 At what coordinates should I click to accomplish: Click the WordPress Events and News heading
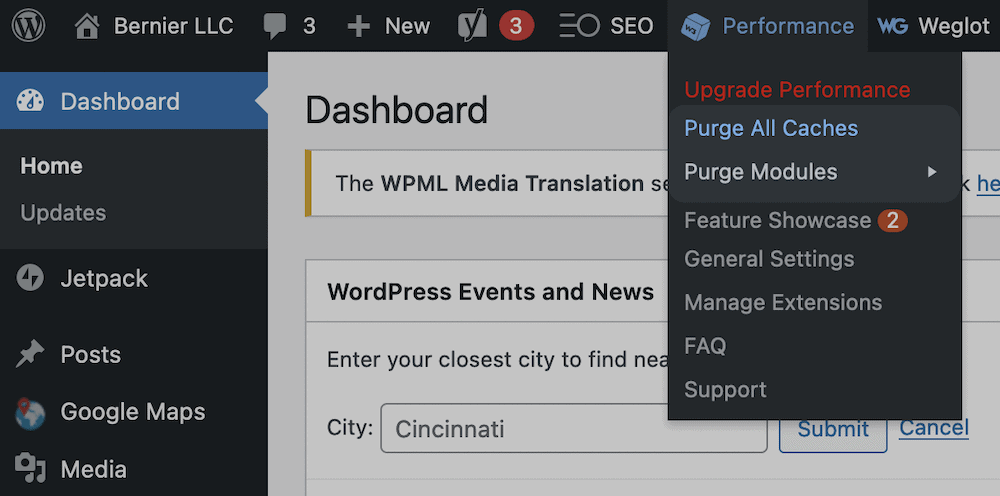click(x=490, y=292)
